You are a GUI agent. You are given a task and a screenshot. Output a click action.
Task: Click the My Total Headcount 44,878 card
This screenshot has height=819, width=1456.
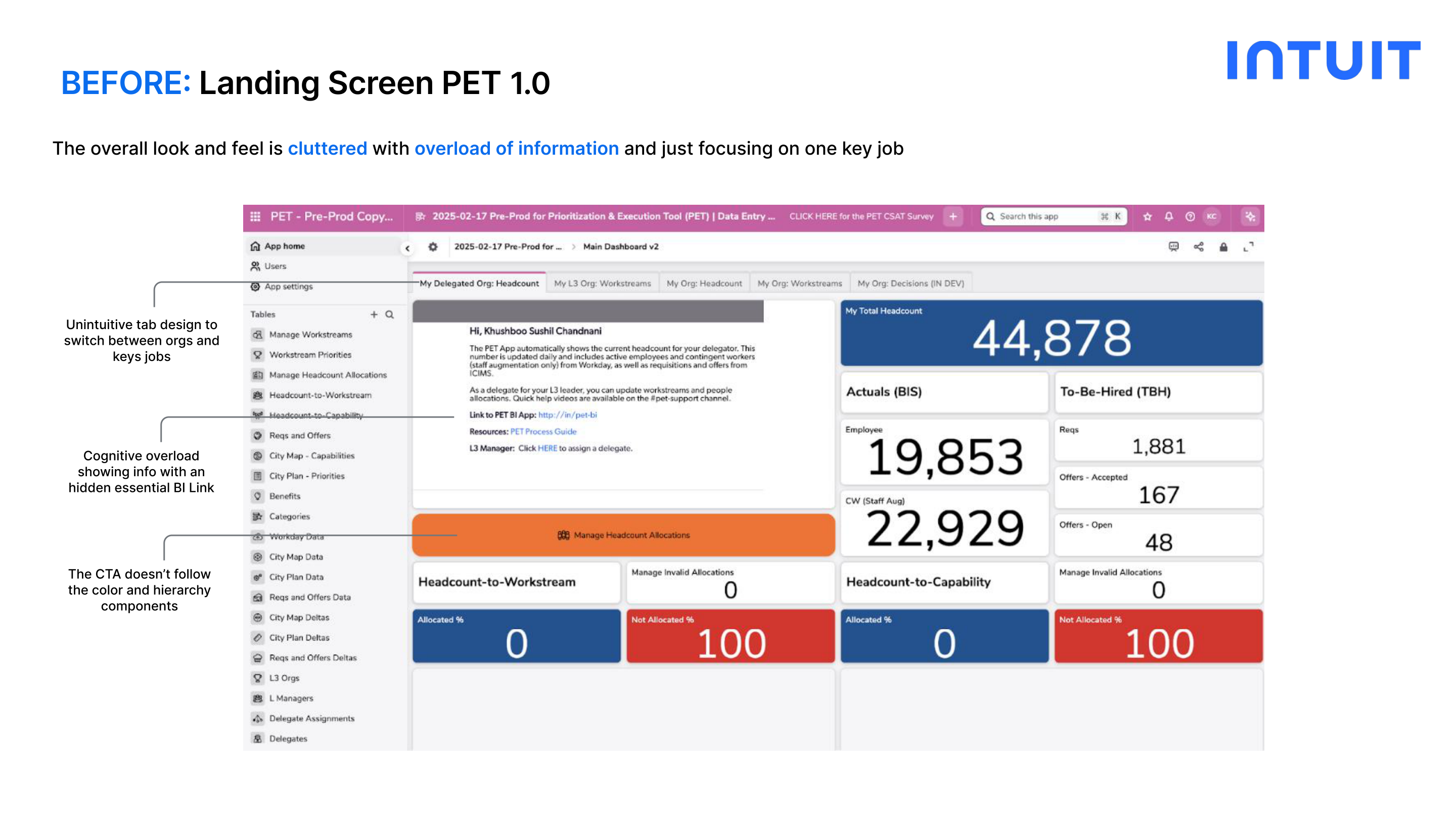(1052, 333)
